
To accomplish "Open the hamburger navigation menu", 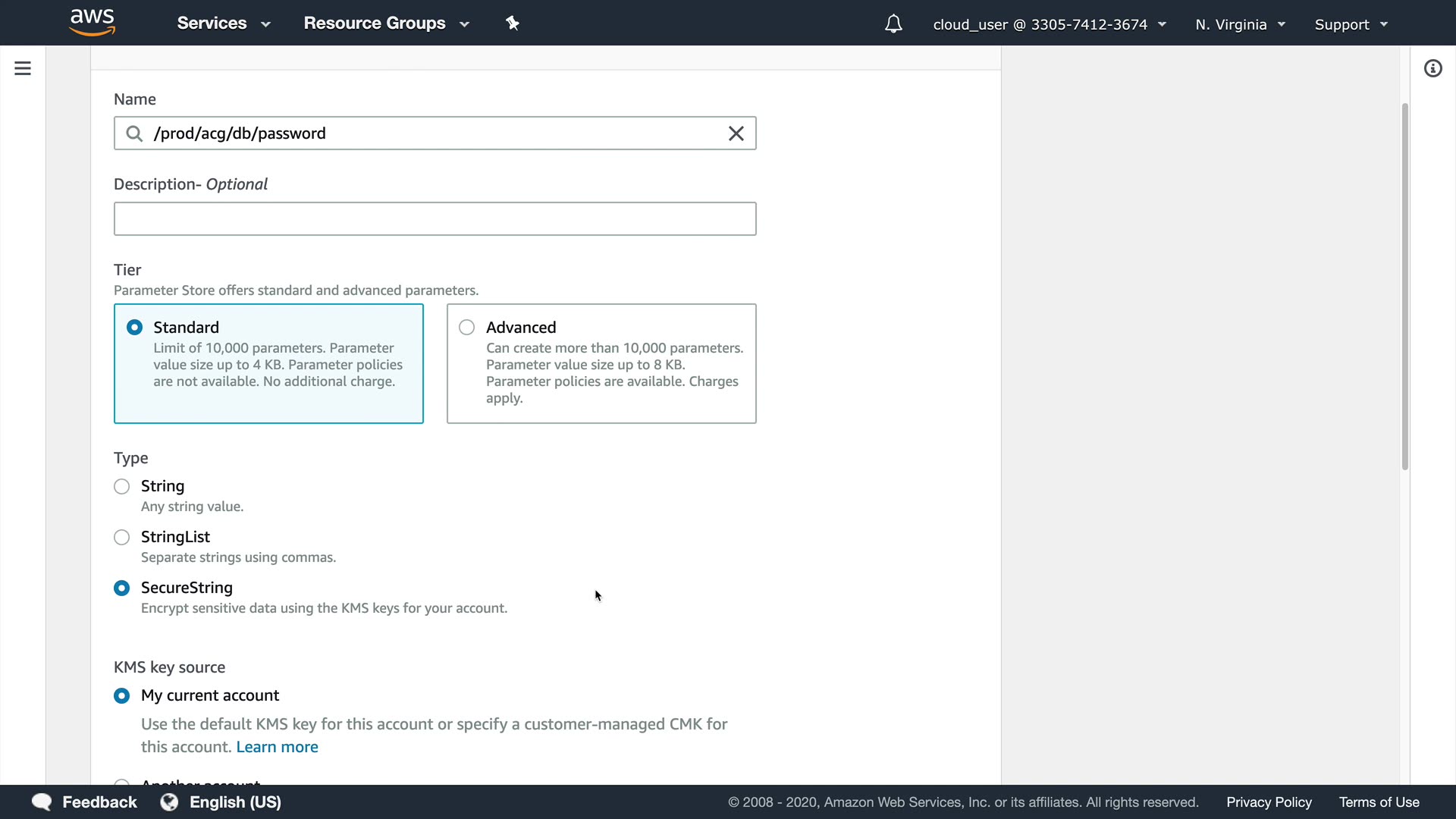I will (x=23, y=68).
